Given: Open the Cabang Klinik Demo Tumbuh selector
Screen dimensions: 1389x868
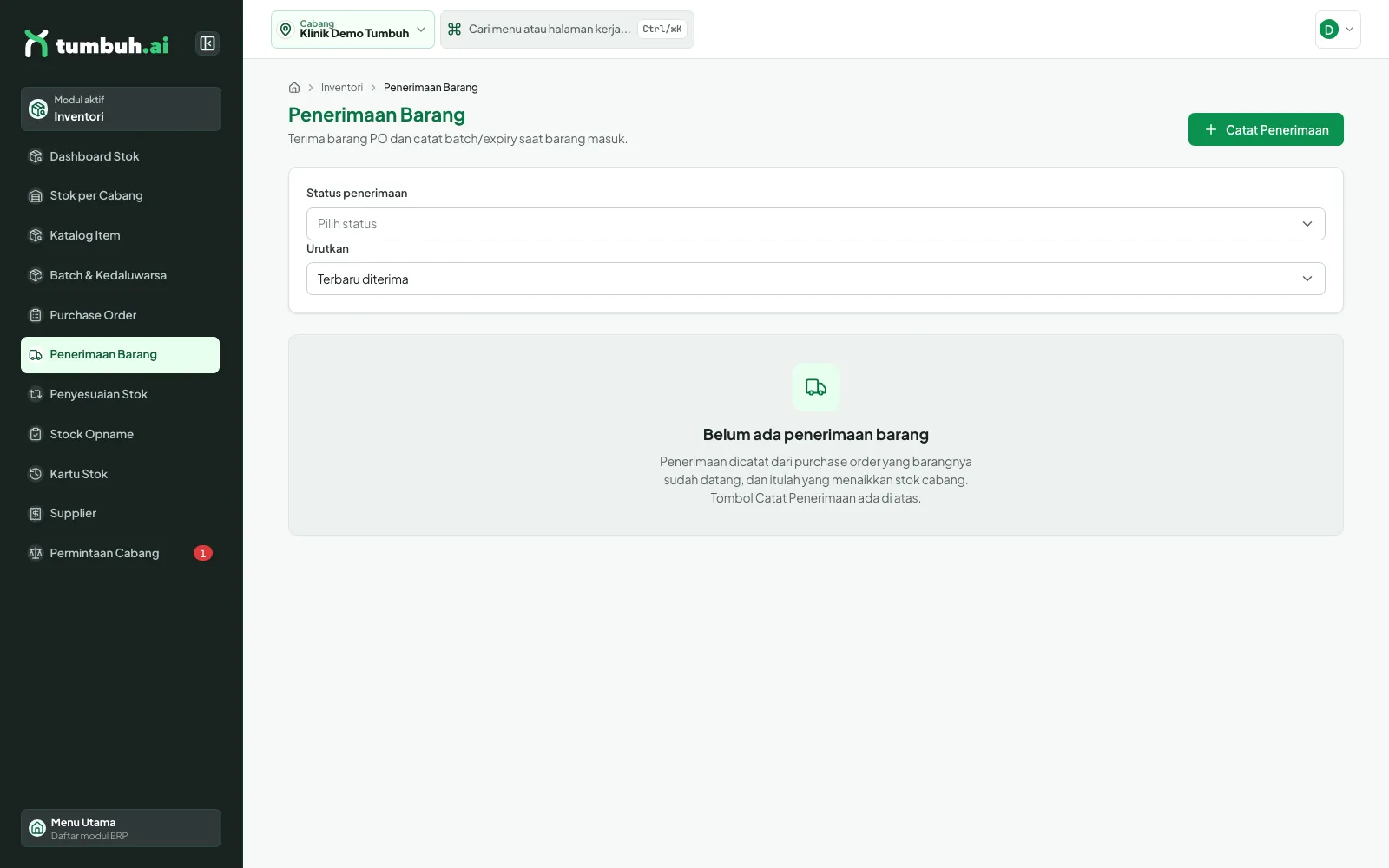Looking at the screenshot, I should point(352,30).
